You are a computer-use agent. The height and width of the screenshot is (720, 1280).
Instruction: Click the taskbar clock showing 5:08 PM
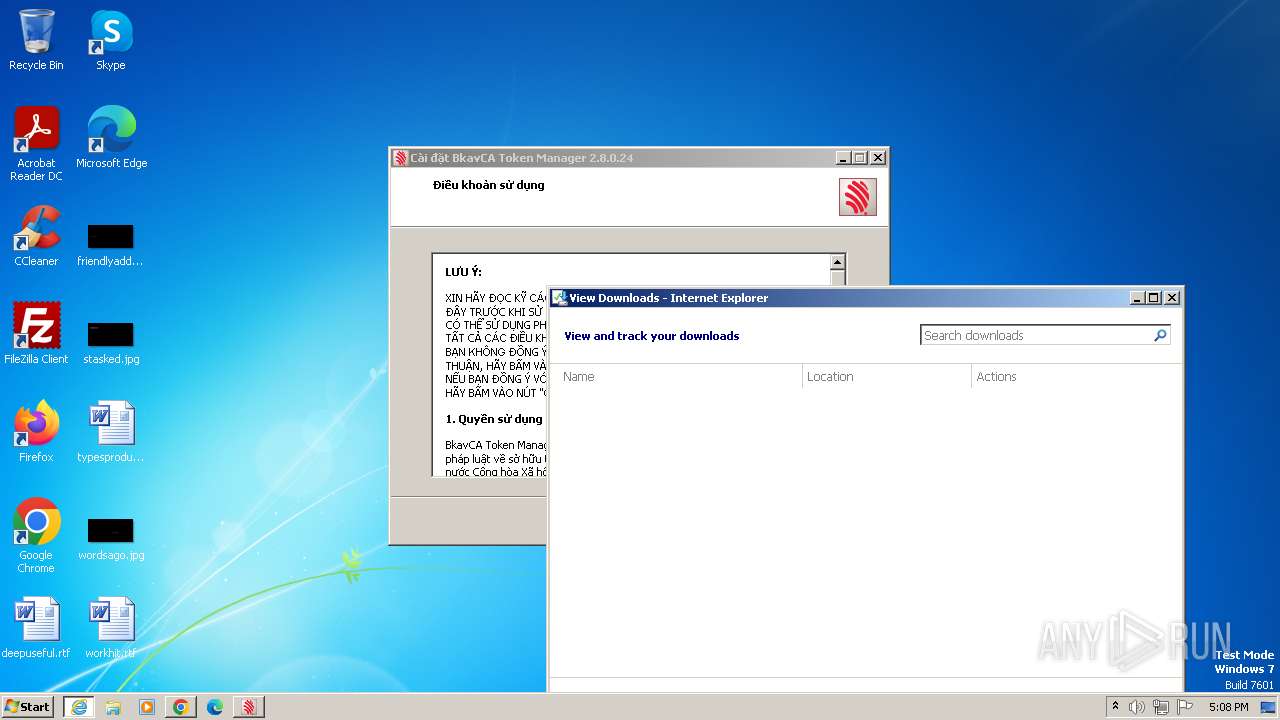[1228, 707]
